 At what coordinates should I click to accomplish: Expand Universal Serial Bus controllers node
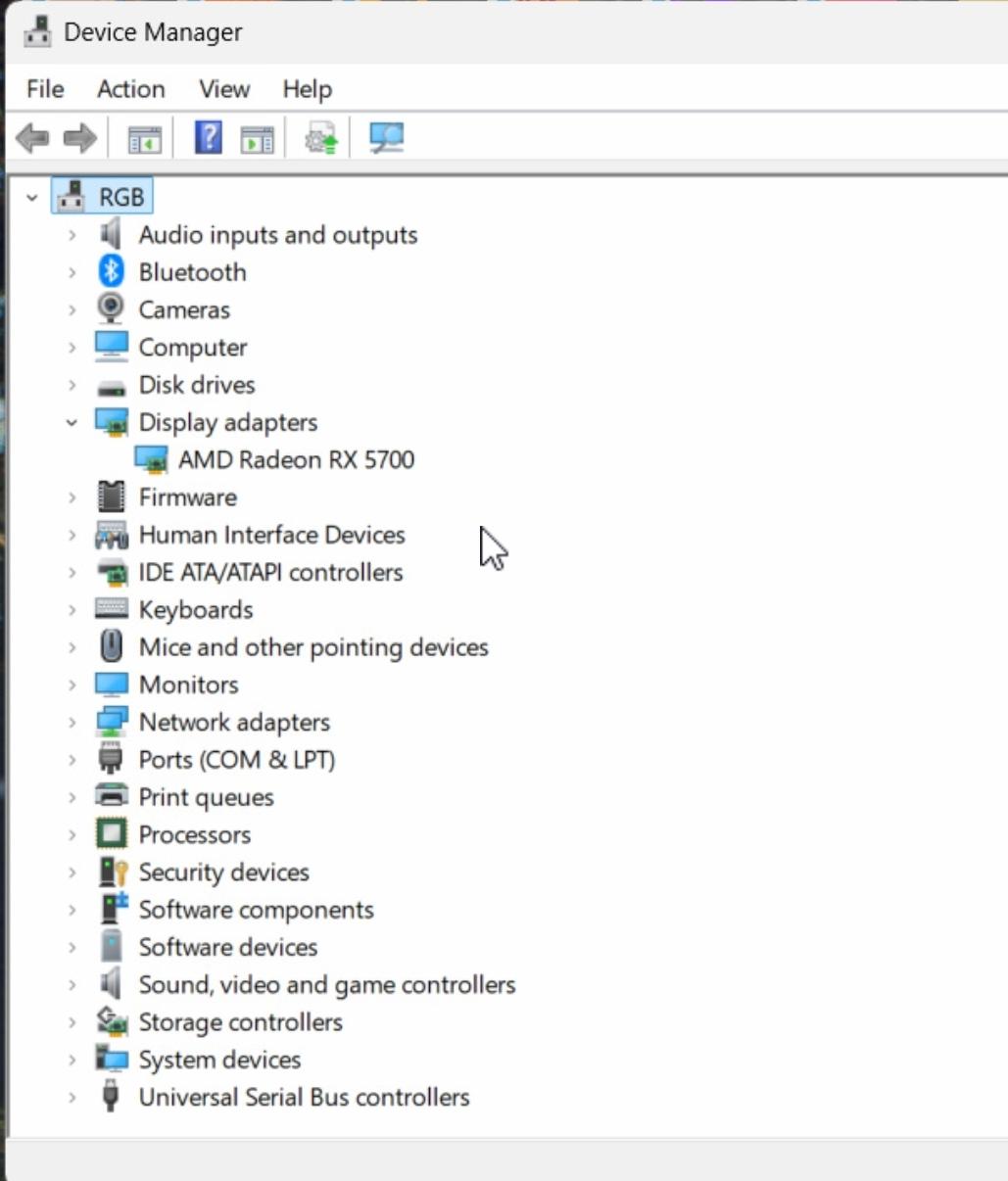point(72,1098)
